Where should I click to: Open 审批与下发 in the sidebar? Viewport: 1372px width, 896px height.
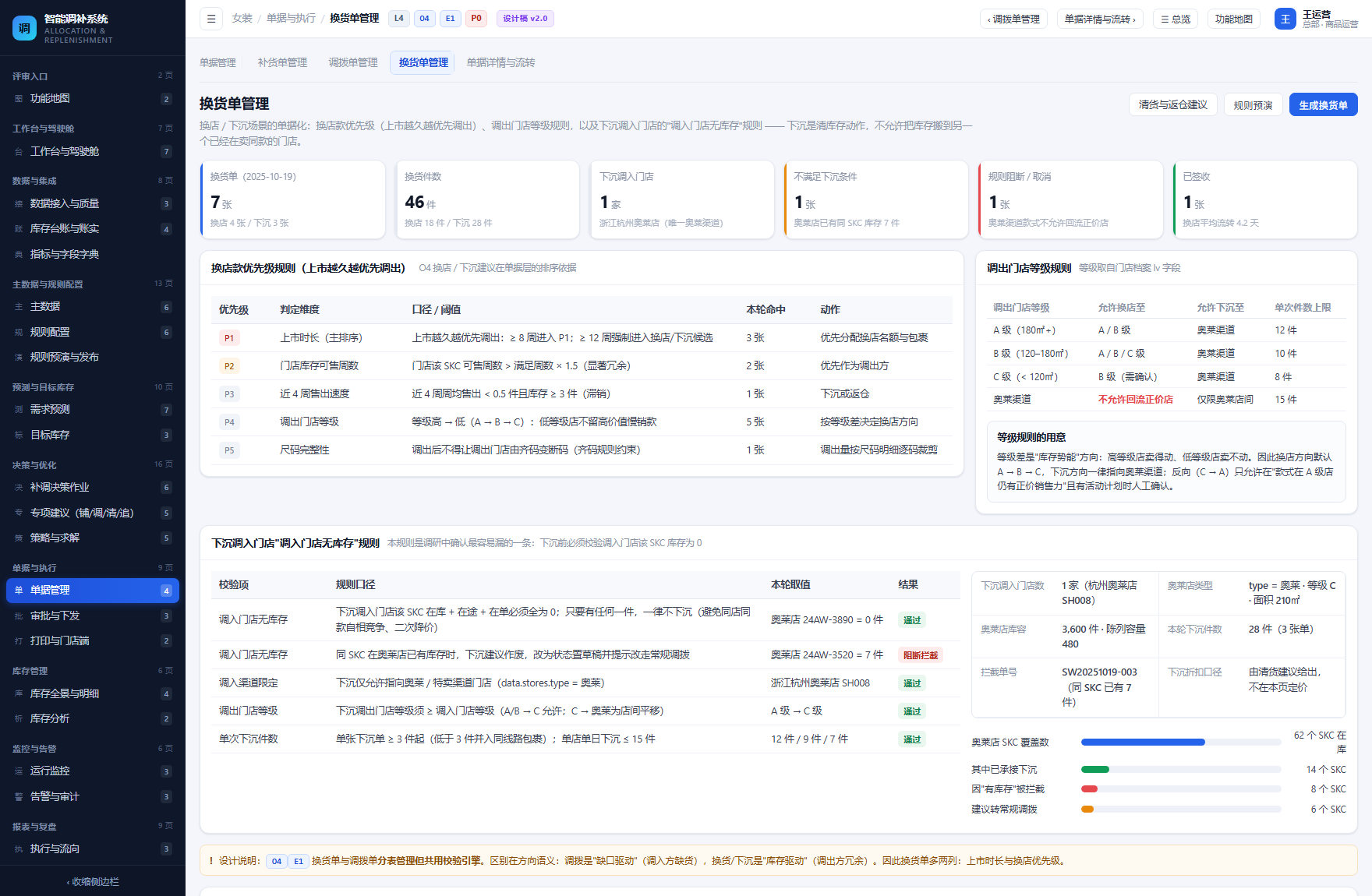tap(93, 616)
